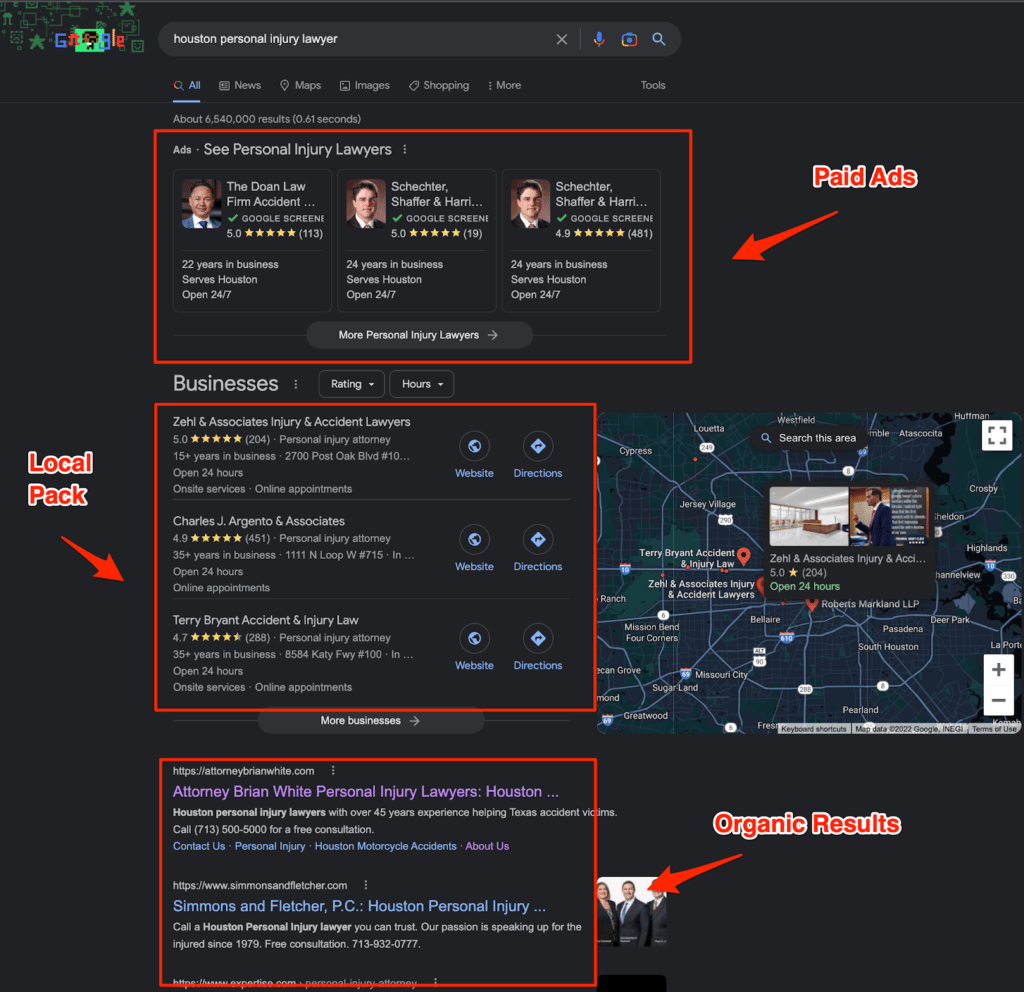Switch to the Maps tab
The image size is (1024, 992).
(x=300, y=86)
